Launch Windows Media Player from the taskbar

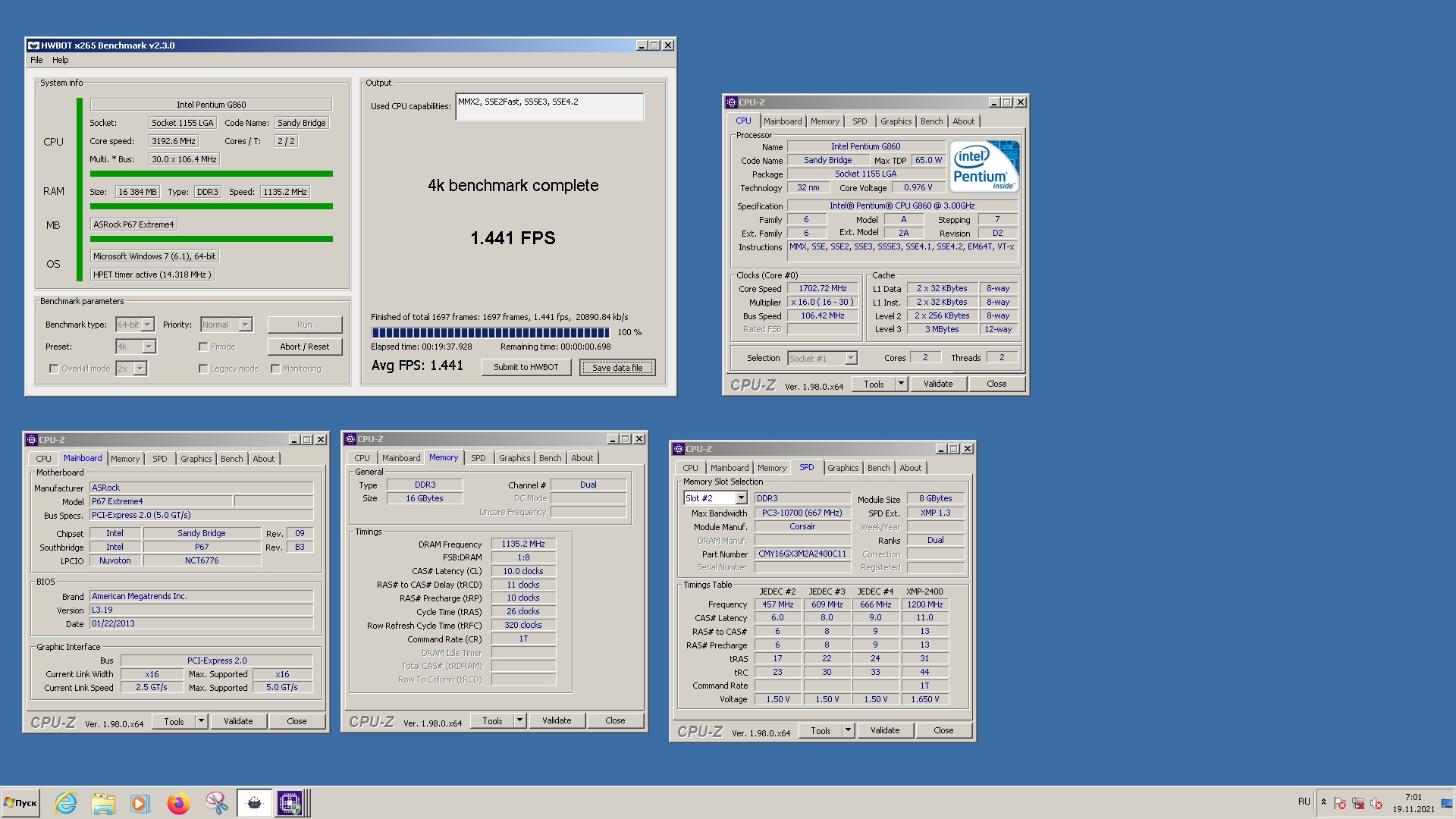[x=140, y=803]
